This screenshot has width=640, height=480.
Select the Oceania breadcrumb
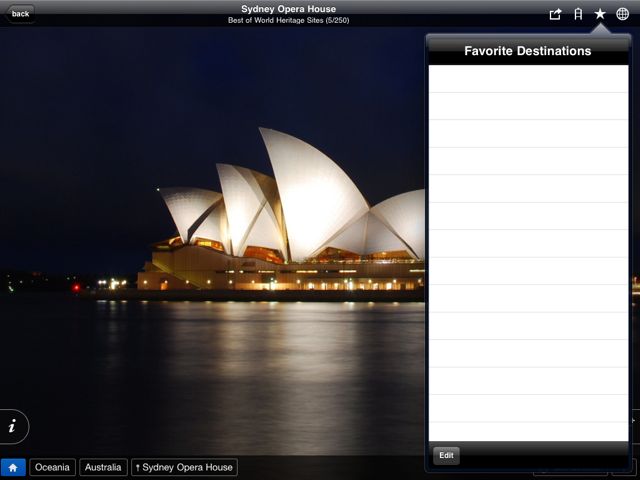point(52,467)
